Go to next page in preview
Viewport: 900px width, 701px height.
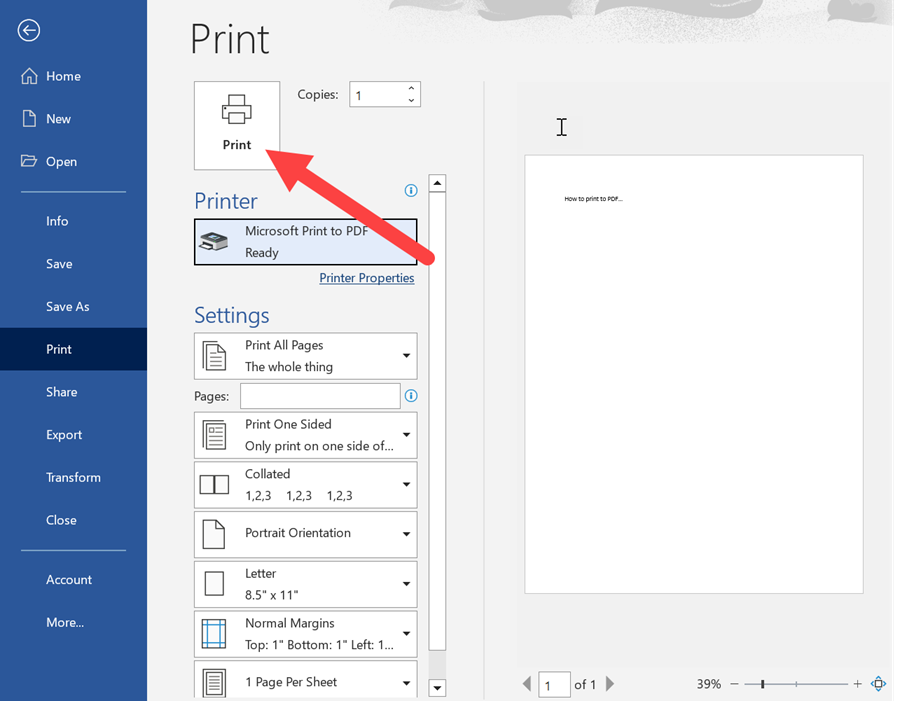(610, 684)
